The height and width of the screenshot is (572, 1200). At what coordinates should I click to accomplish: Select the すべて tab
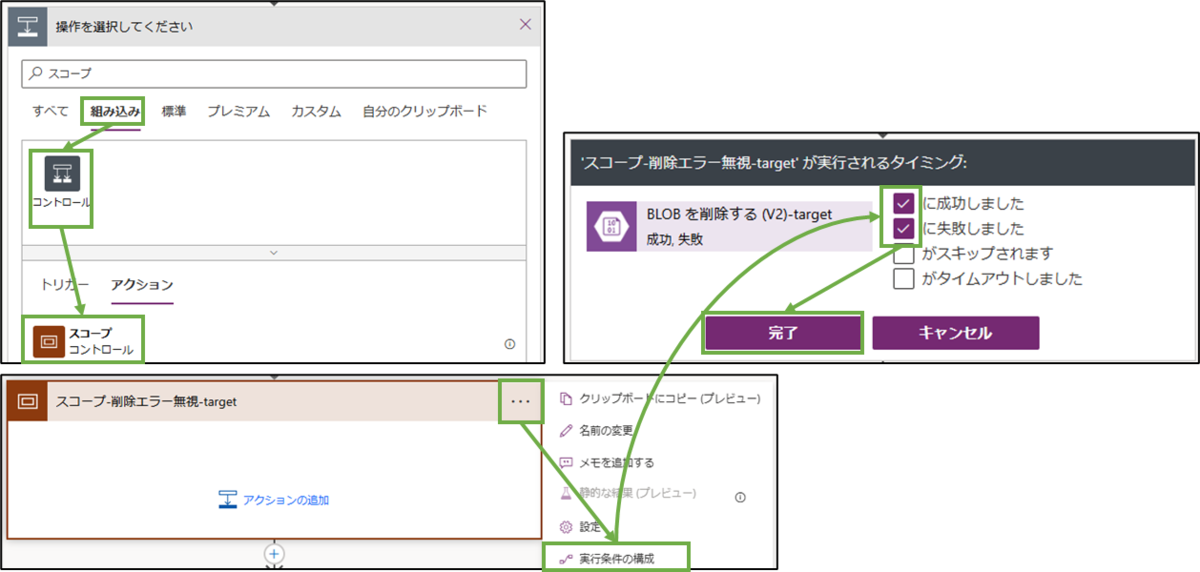[50, 111]
